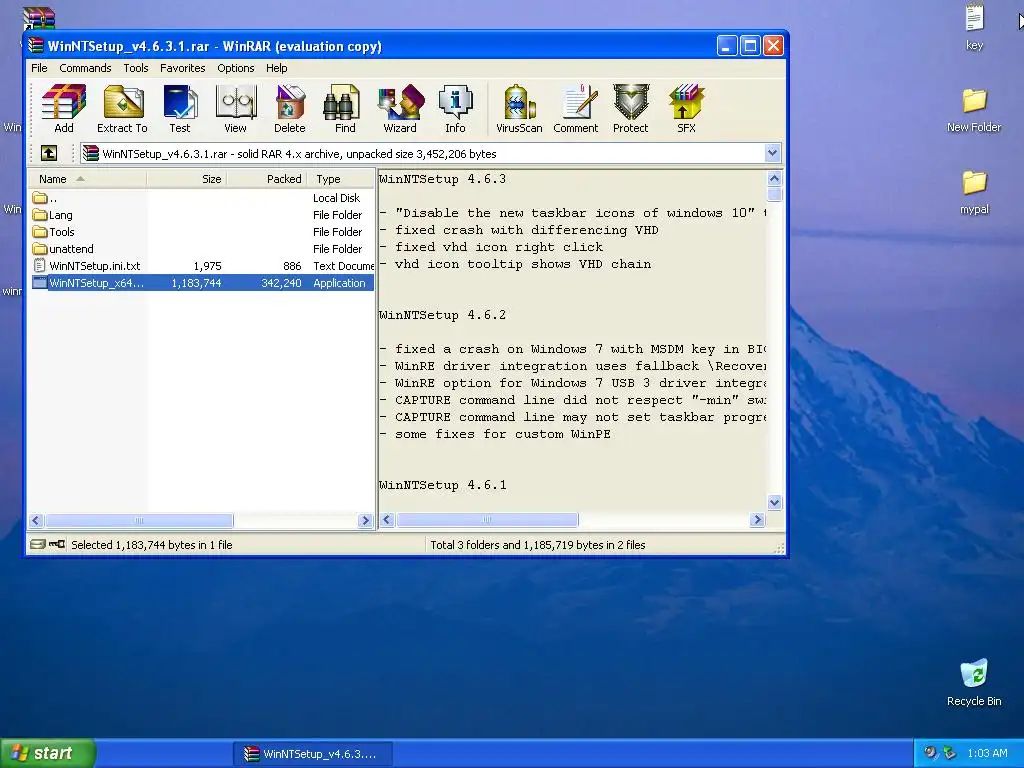1024x768 pixels.
Task: Click the drive icon in the status bar
Action: click(x=38, y=545)
